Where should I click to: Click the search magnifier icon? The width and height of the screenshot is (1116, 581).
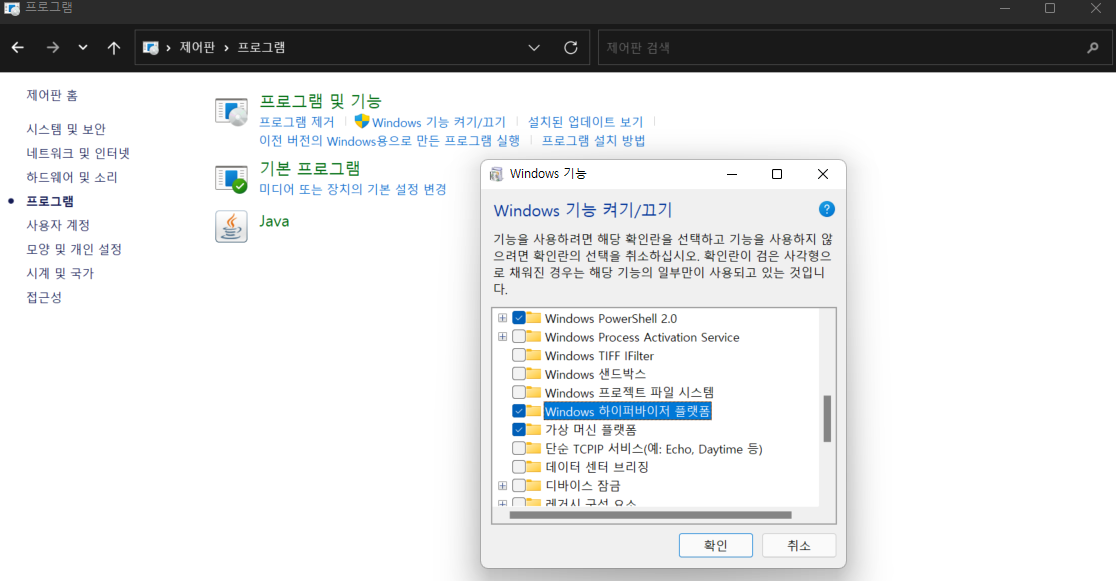point(1093,48)
